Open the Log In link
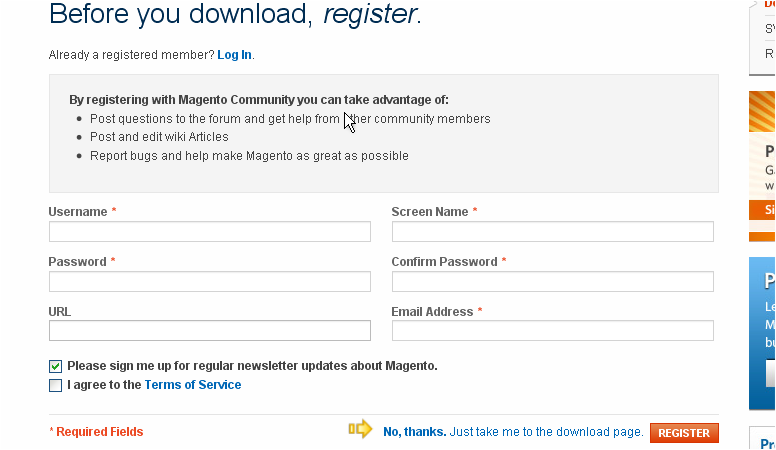The image size is (776, 450). pyautogui.click(x=234, y=54)
